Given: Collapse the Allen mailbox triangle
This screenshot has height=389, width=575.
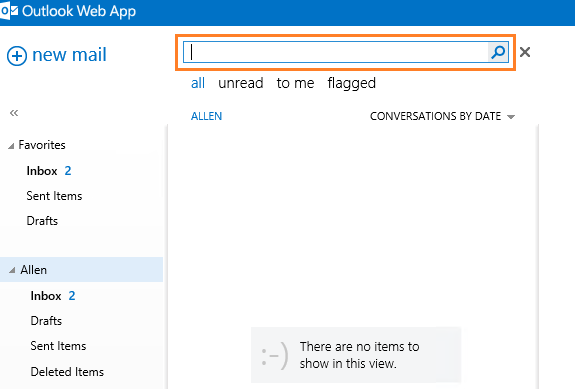Looking at the screenshot, I should point(12,270).
